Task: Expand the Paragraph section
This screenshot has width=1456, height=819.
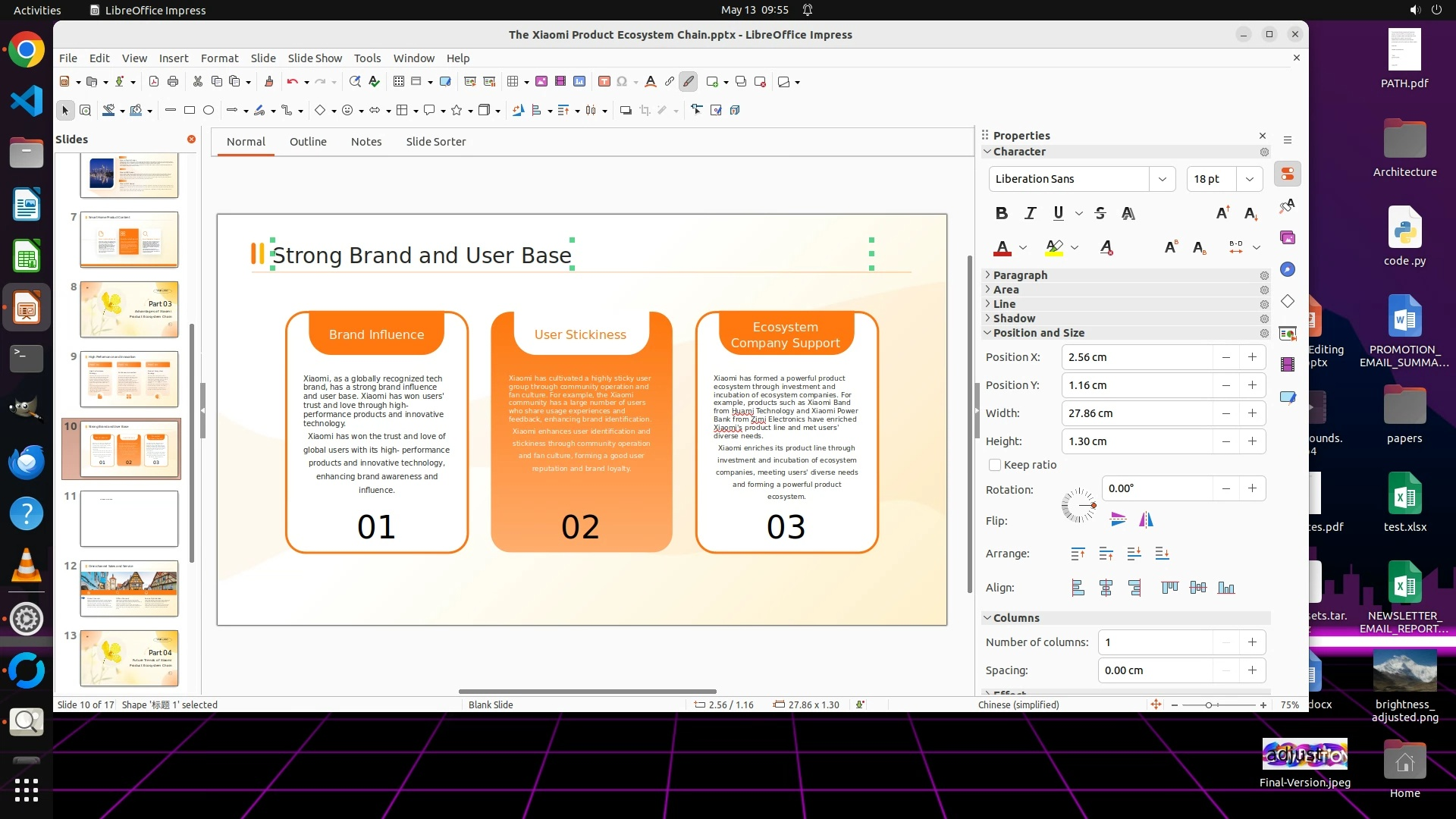Action: 1020,275
